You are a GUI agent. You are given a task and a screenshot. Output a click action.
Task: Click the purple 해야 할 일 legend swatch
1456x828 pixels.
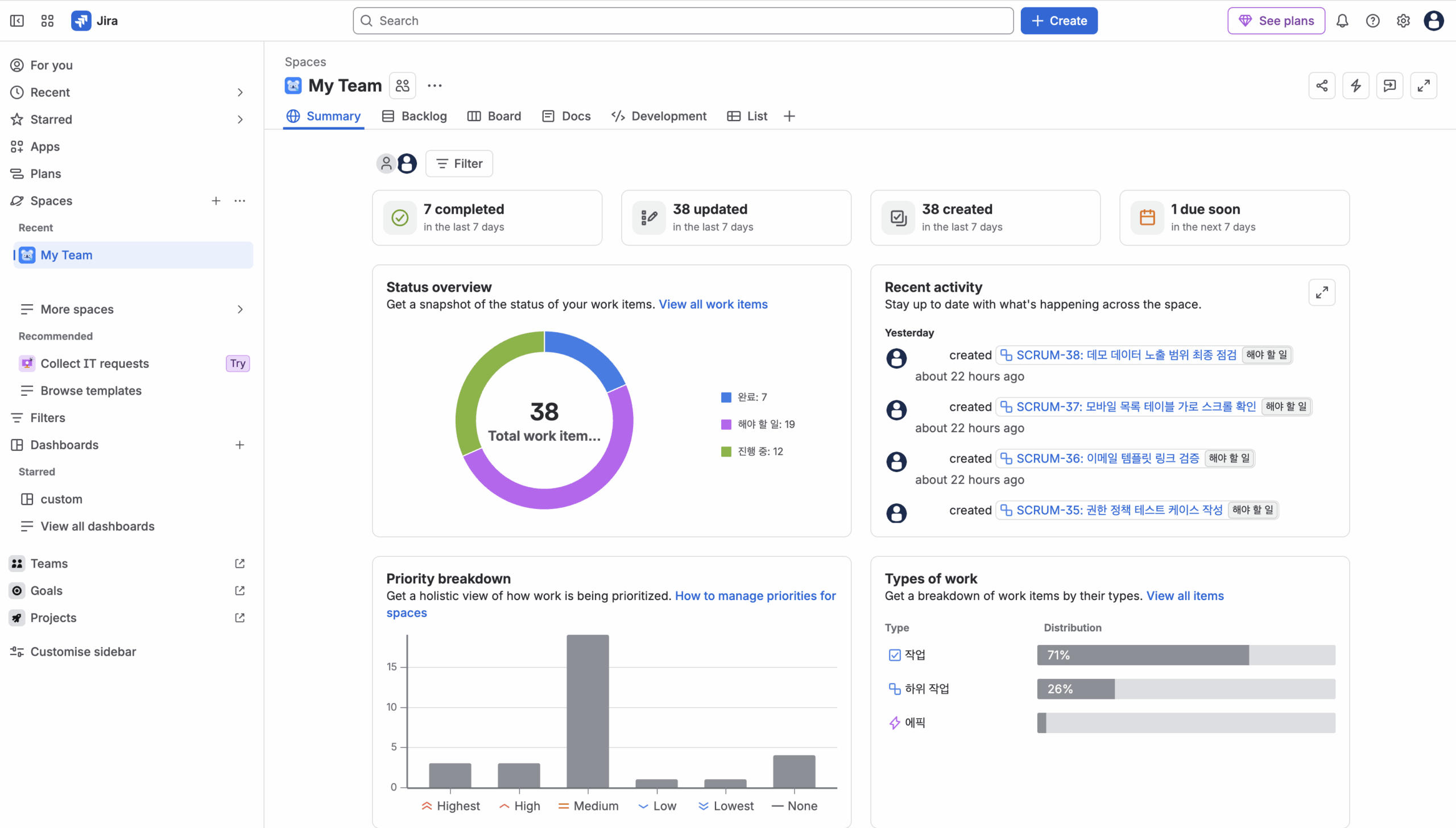pyautogui.click(x=726, y=424)
